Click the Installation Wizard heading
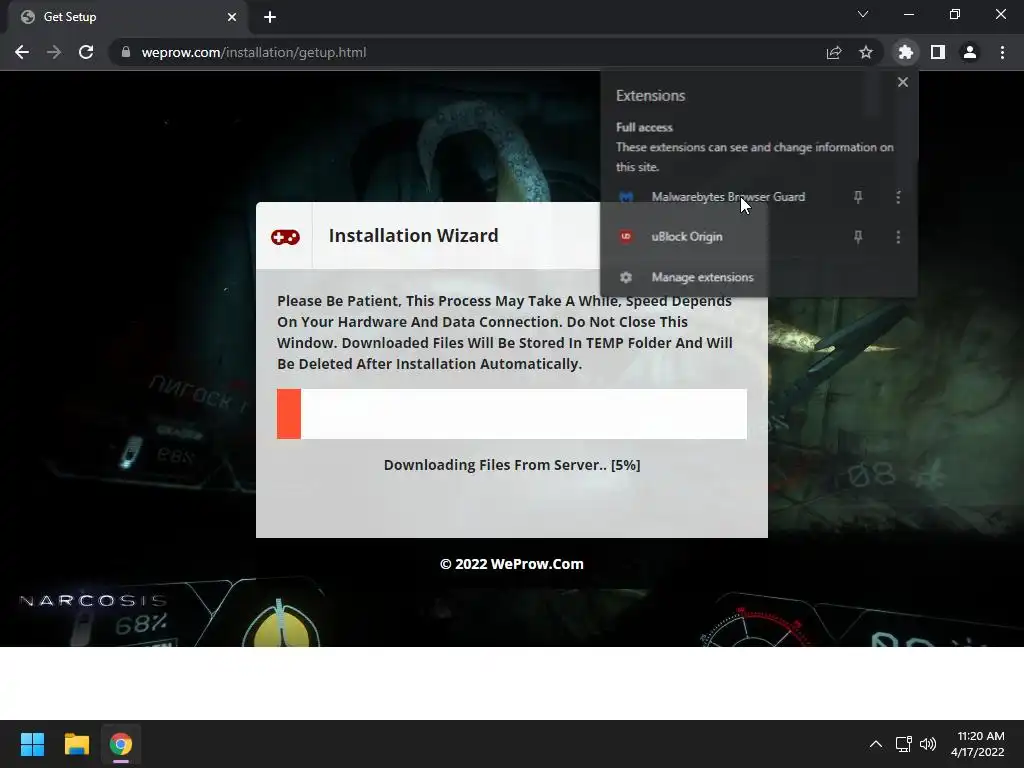The height and width of the screenshot is (768, 1024). coord(413,236)
